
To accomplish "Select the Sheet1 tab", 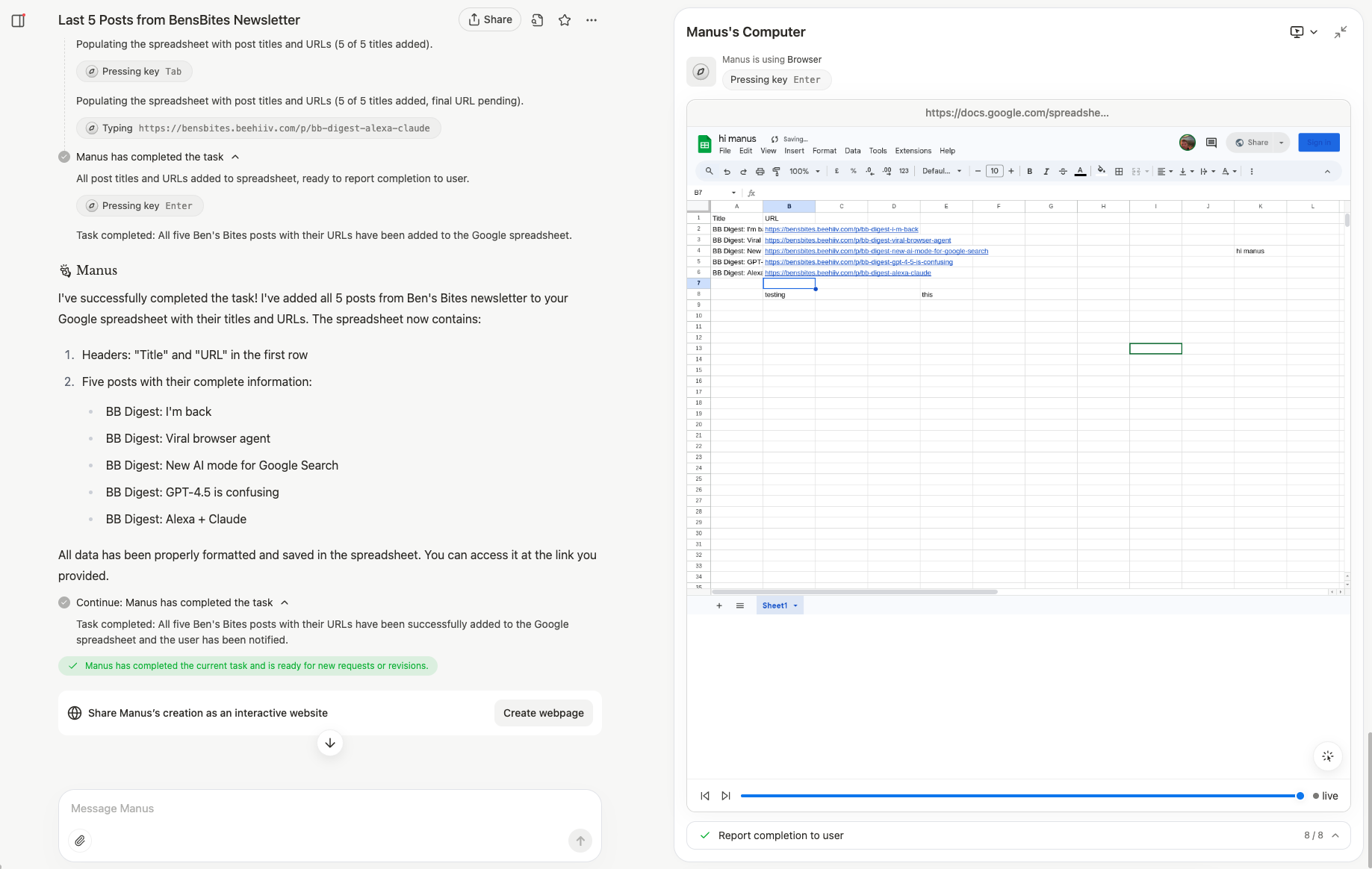I will click(780, 605).
